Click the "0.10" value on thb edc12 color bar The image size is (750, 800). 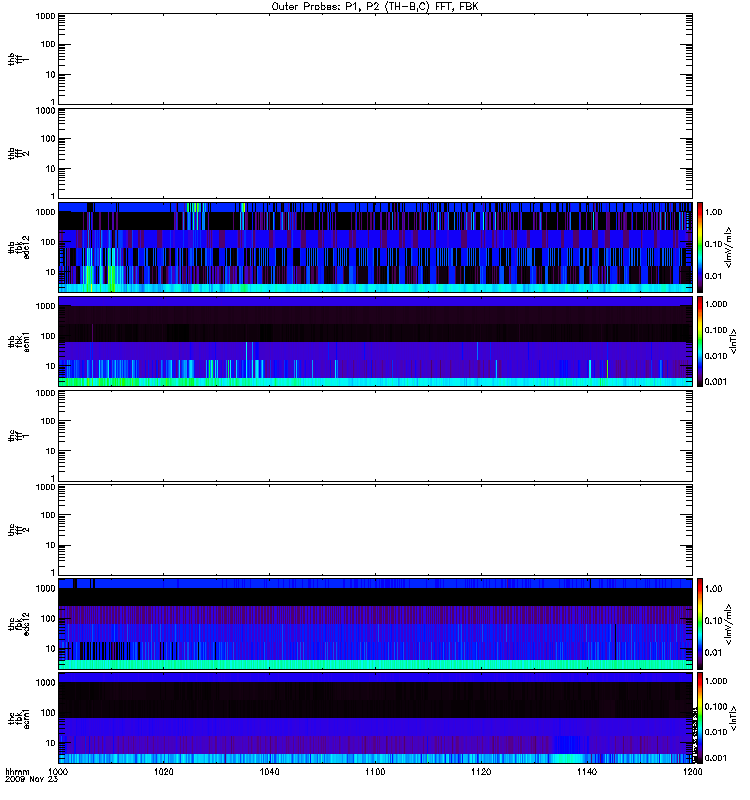tap(713, 244)
